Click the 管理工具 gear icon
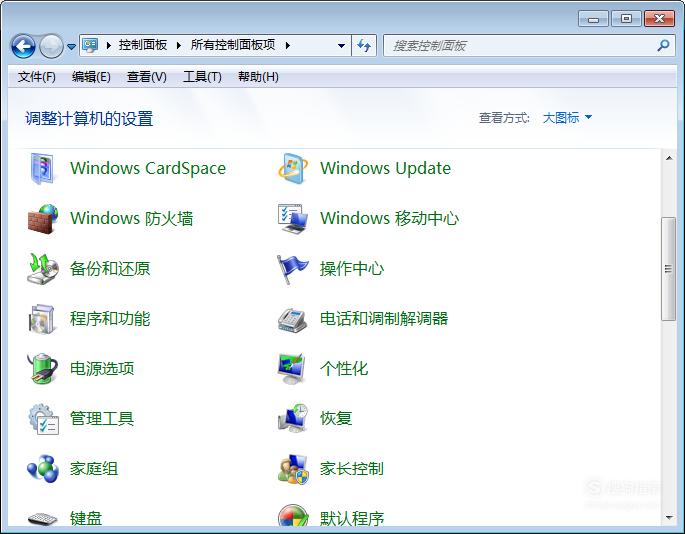Viewport: 685px width, 534px height. (43, 419)
